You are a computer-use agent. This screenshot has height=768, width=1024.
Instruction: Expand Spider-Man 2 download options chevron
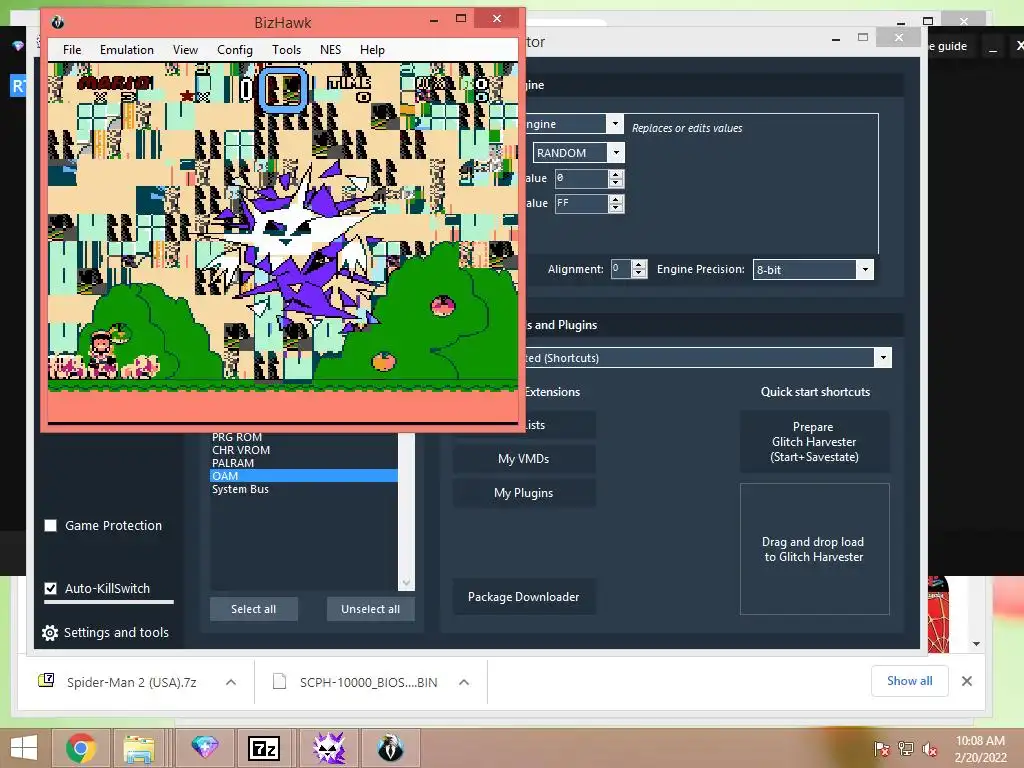tap(231, 682)
